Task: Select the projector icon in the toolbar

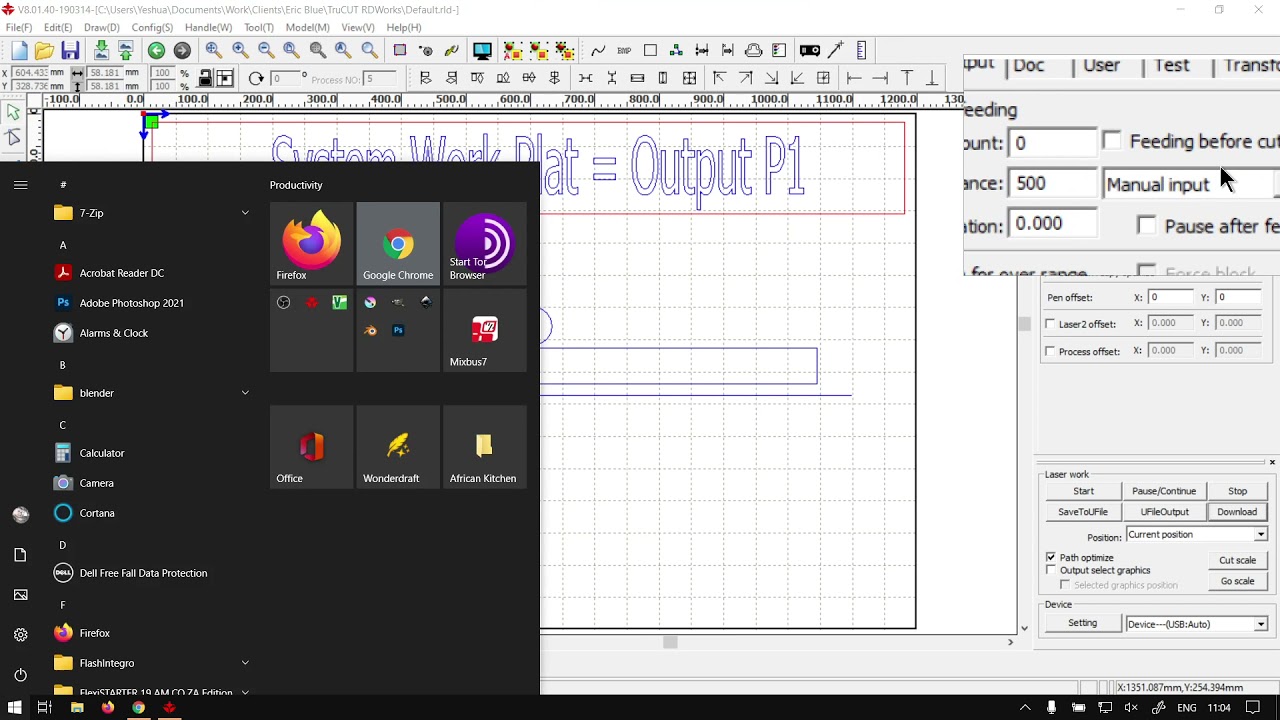Action: click(810, 51)
